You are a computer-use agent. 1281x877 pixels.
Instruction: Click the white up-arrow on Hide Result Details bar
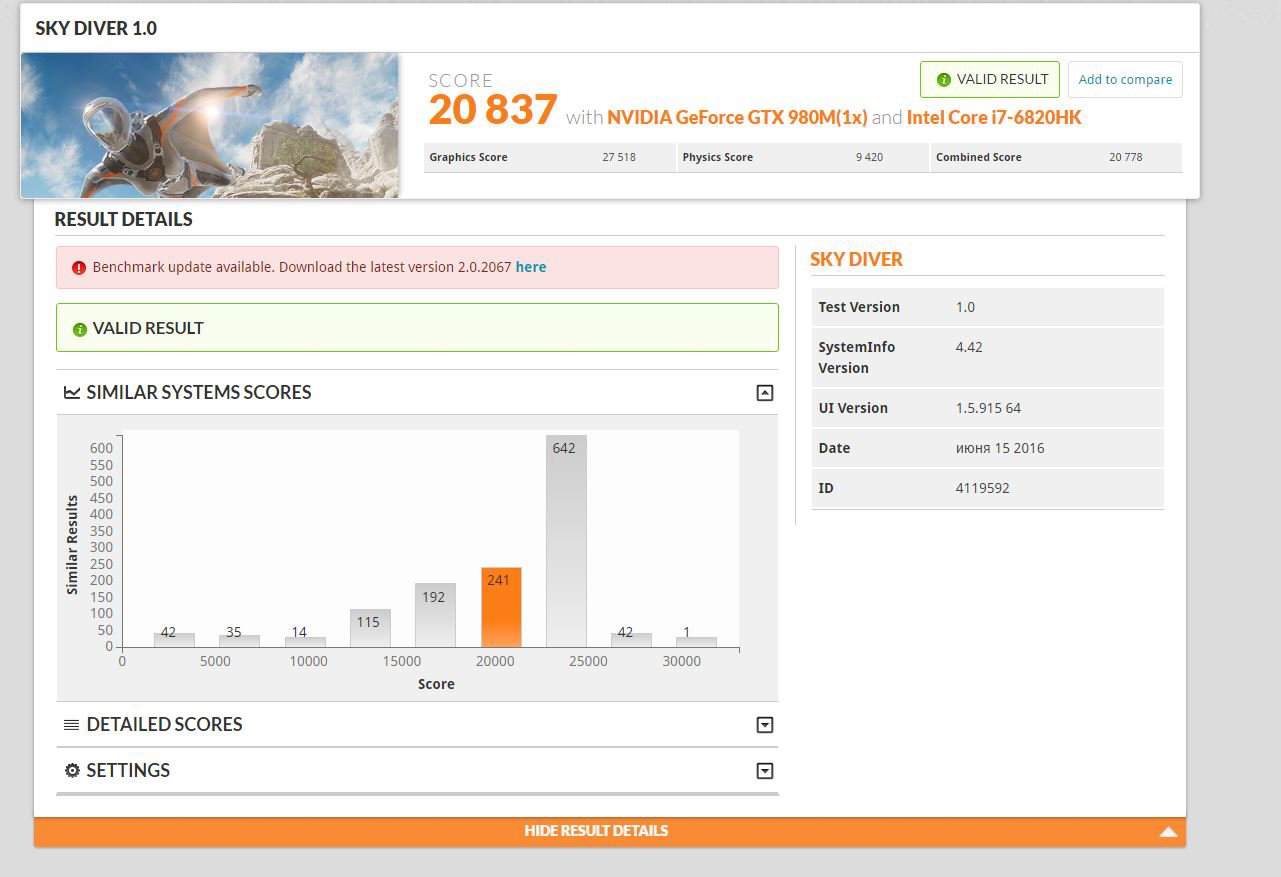(1168, 832)
